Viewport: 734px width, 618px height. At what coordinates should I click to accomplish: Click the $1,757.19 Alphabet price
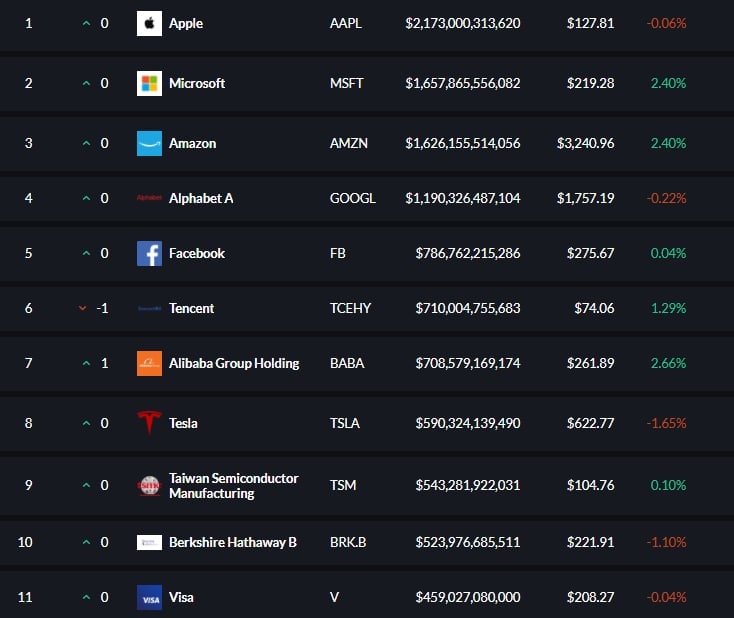pos(585,198)
